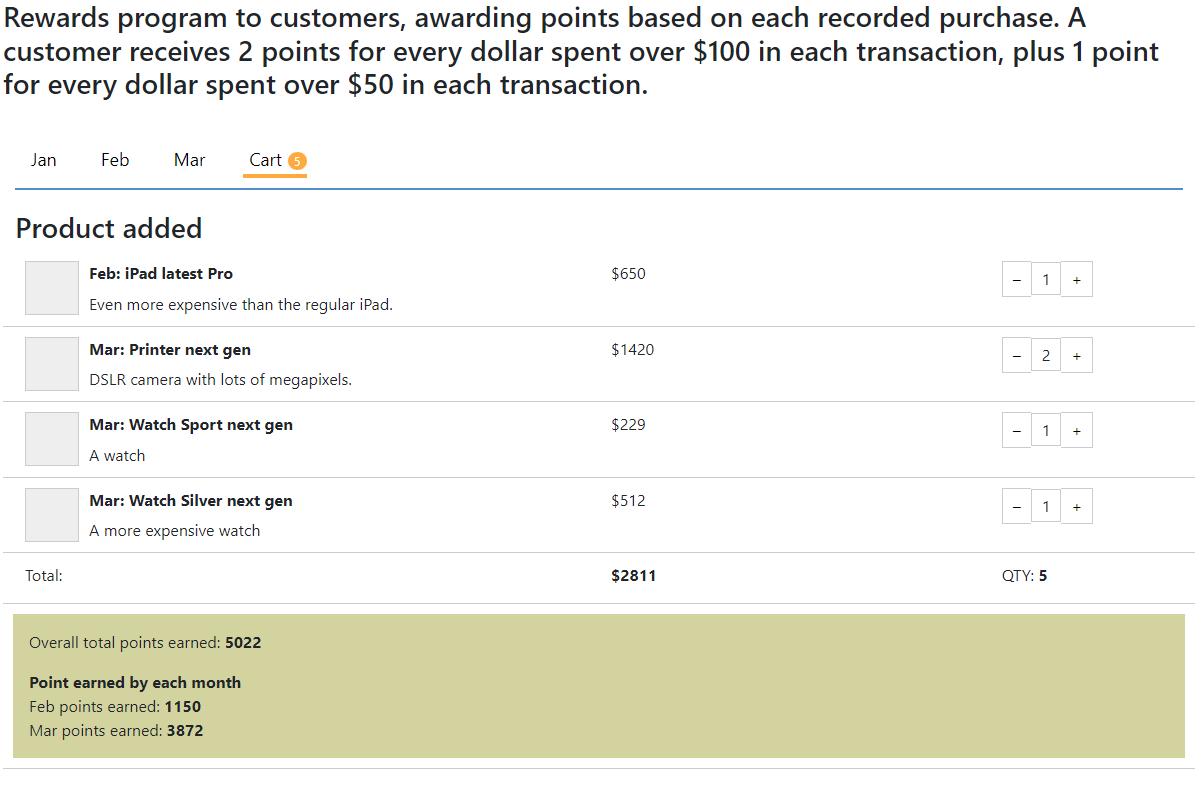Focus the iPad latest Pro quantity field
Image resolution: width=1200 pixels, height=805 pixels.
click(1046, 280)
